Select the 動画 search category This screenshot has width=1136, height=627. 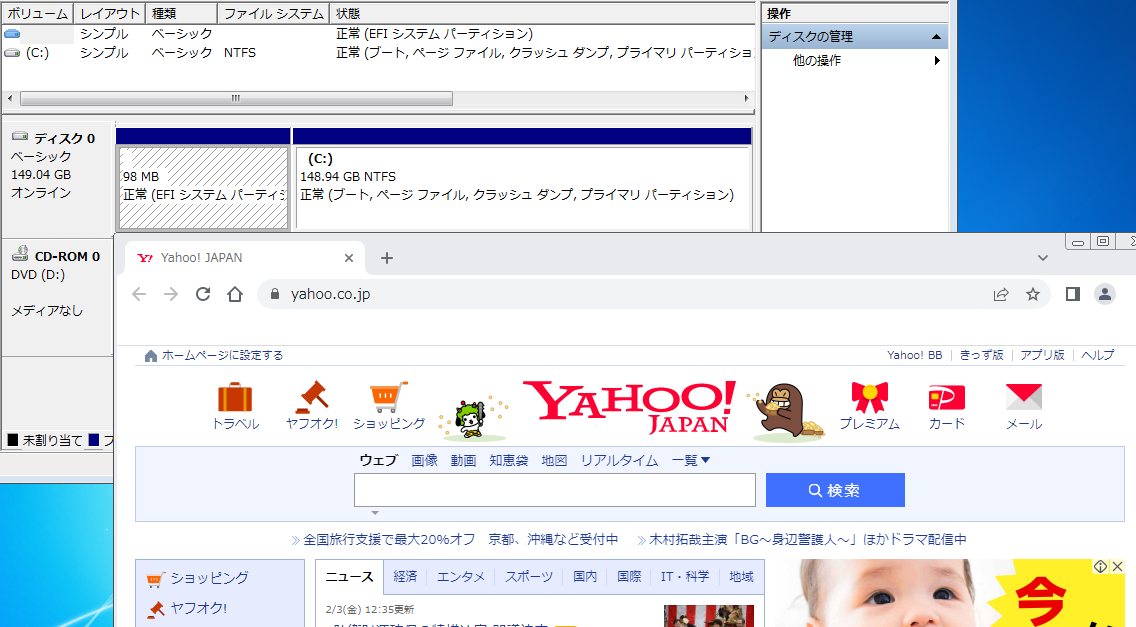463,460
